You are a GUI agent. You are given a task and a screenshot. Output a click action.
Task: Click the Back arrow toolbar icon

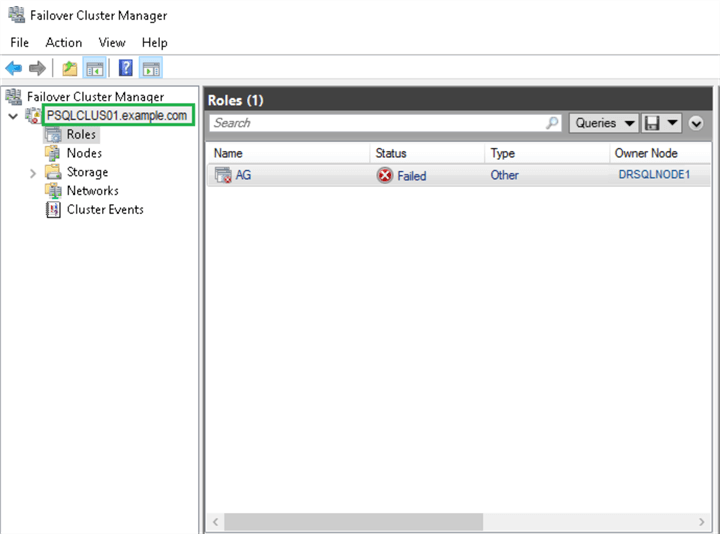(14, 68)
